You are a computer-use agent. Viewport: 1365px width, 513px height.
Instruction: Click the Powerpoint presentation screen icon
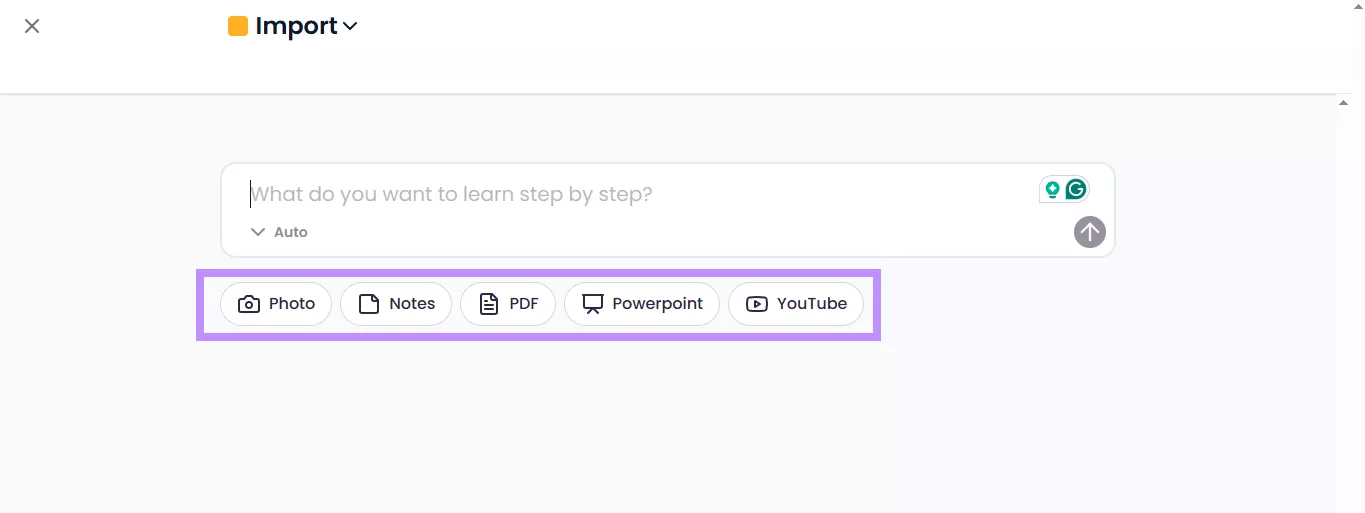coord(593,304)
